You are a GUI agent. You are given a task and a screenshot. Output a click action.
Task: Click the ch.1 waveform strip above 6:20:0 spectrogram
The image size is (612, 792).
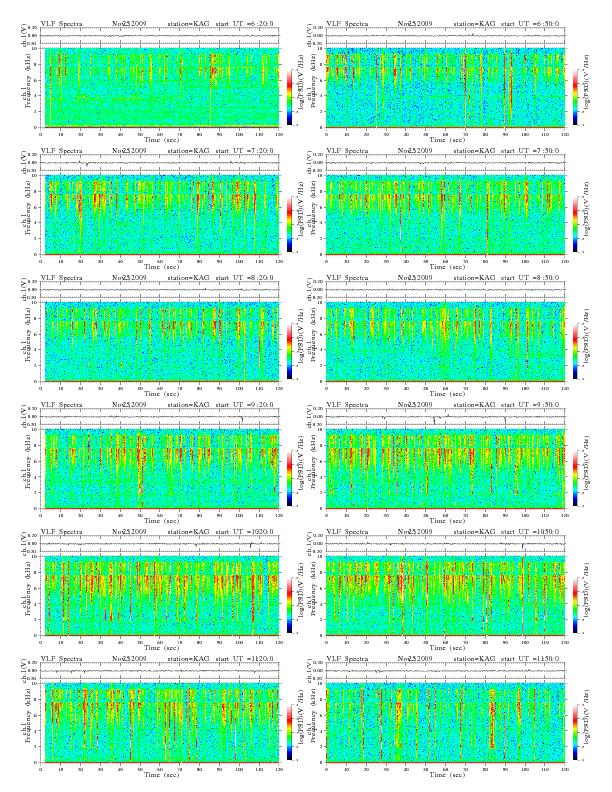pos(160,36)
